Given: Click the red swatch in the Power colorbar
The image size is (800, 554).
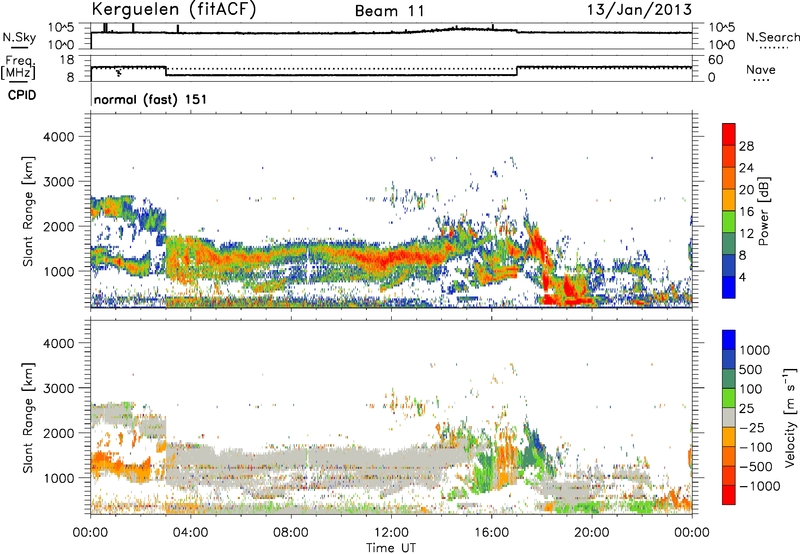Looking at the screenshot, I should point(729,134).
